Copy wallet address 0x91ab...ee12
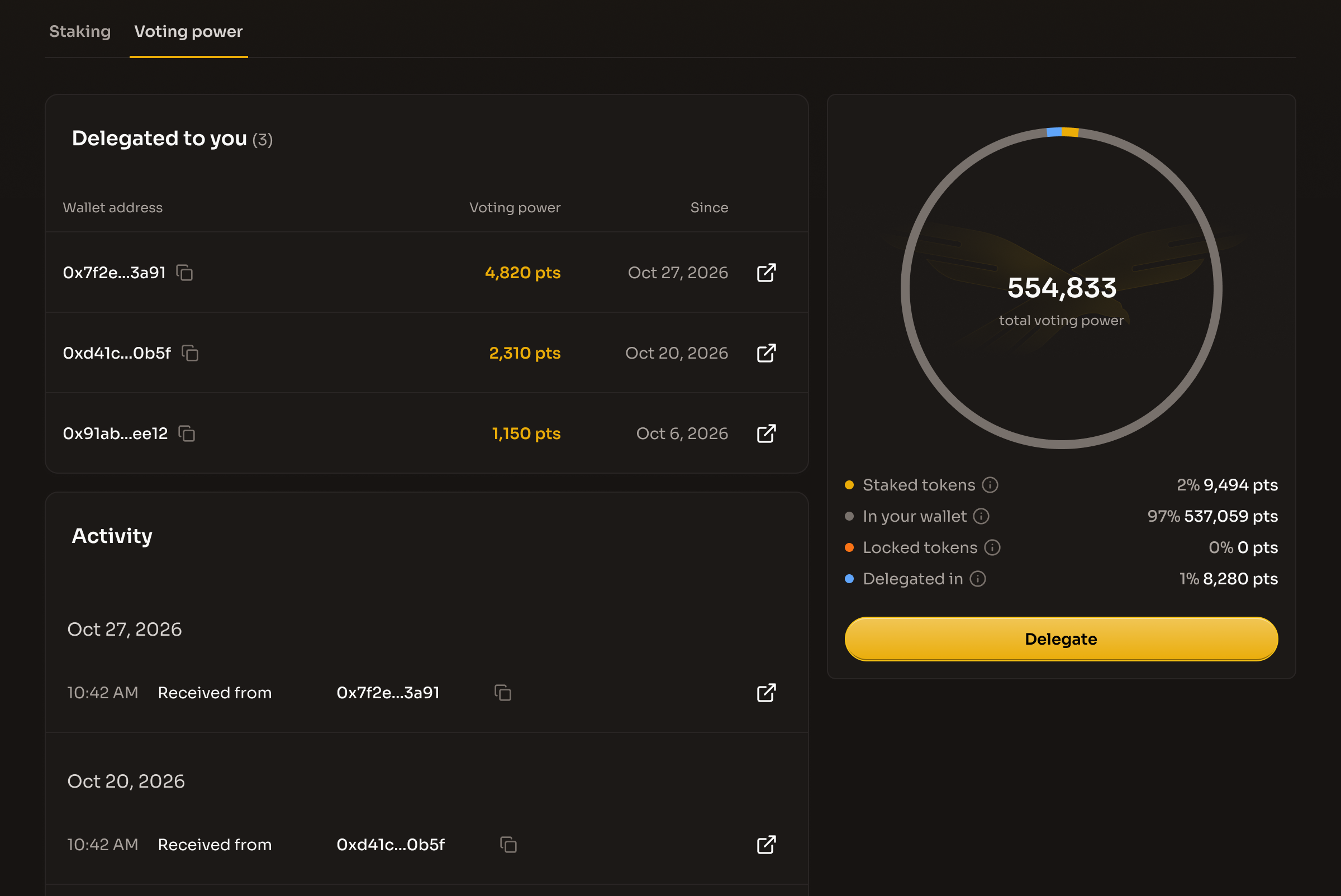 [187, 433]
